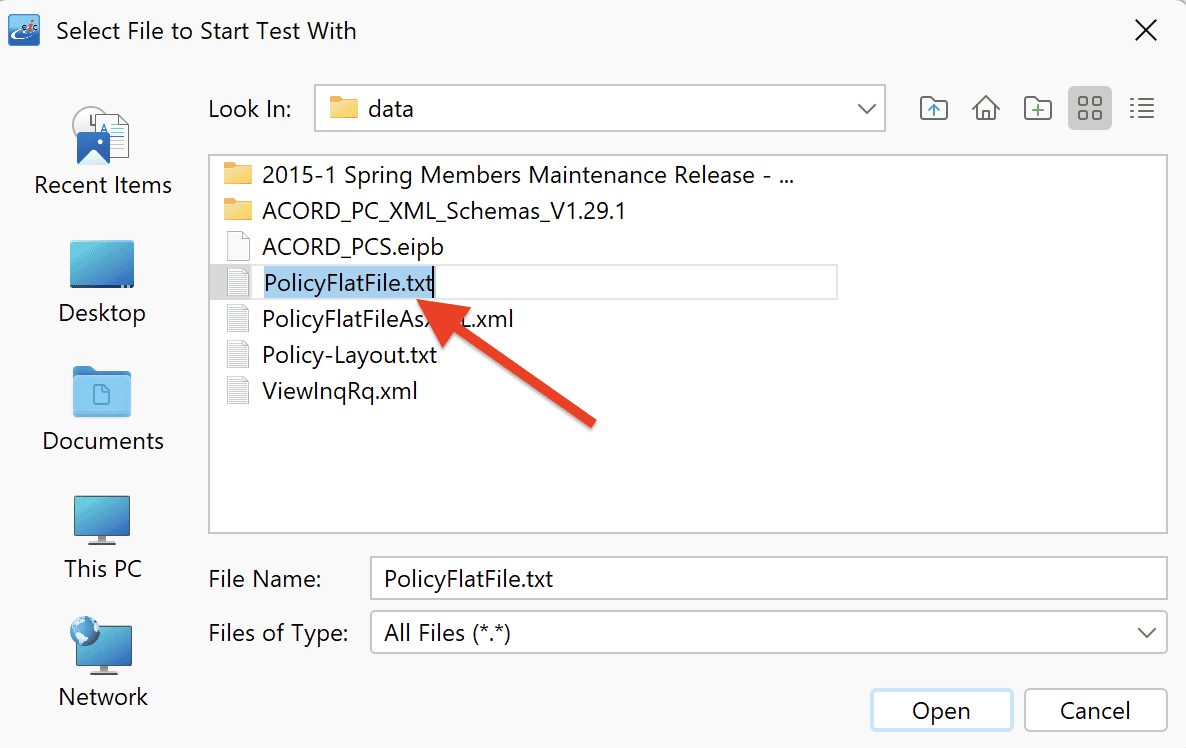
Task: Open the Documents location
Action: click(x=103, y=409)
